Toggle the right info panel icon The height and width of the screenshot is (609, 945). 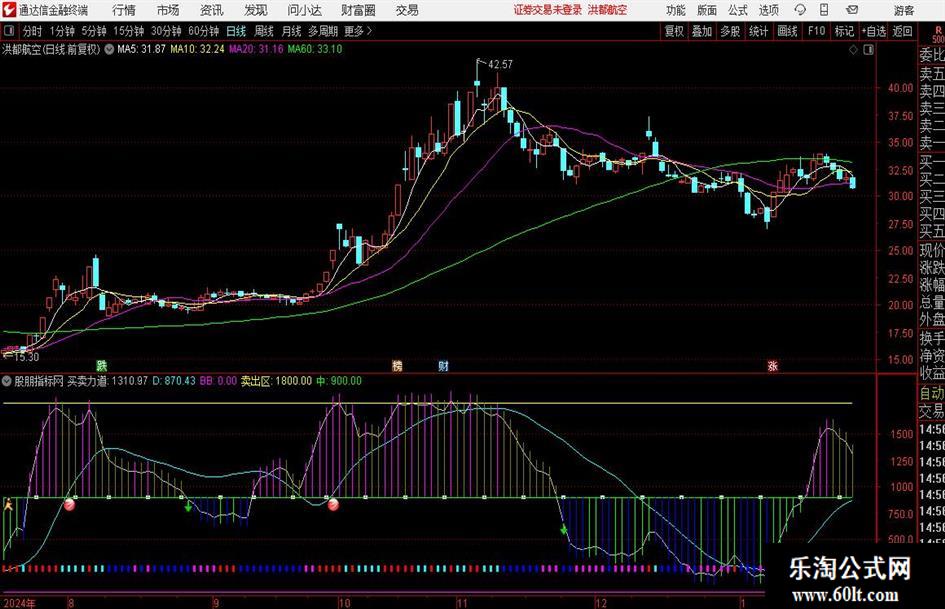coord(868,50)
